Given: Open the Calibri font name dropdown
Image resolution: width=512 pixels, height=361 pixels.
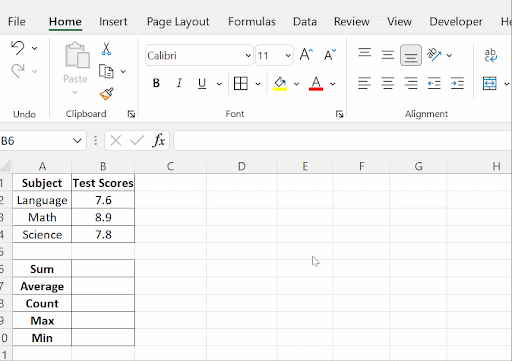Looking at the screenshot, I should [248, 55].
